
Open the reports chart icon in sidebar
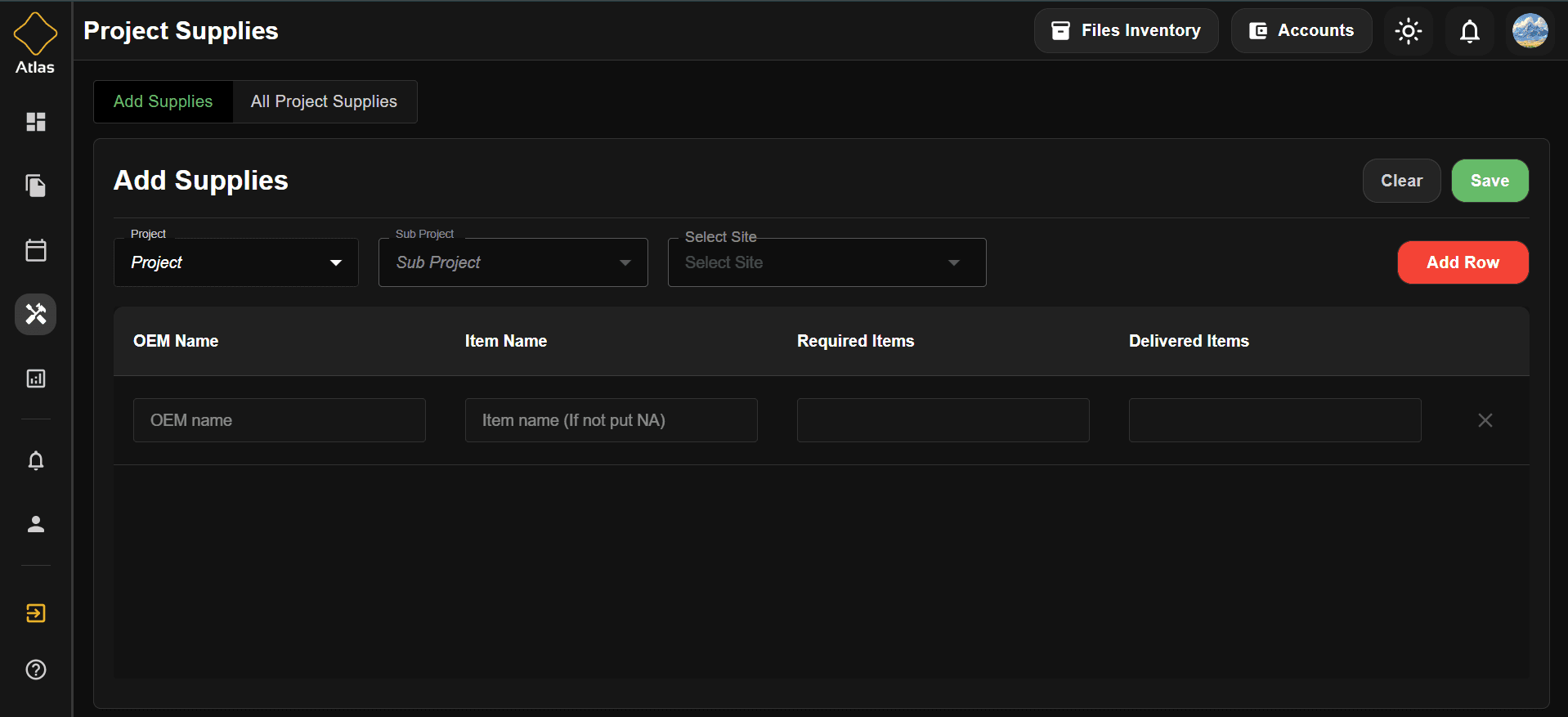pyautogui.click(x=35, y=379)
